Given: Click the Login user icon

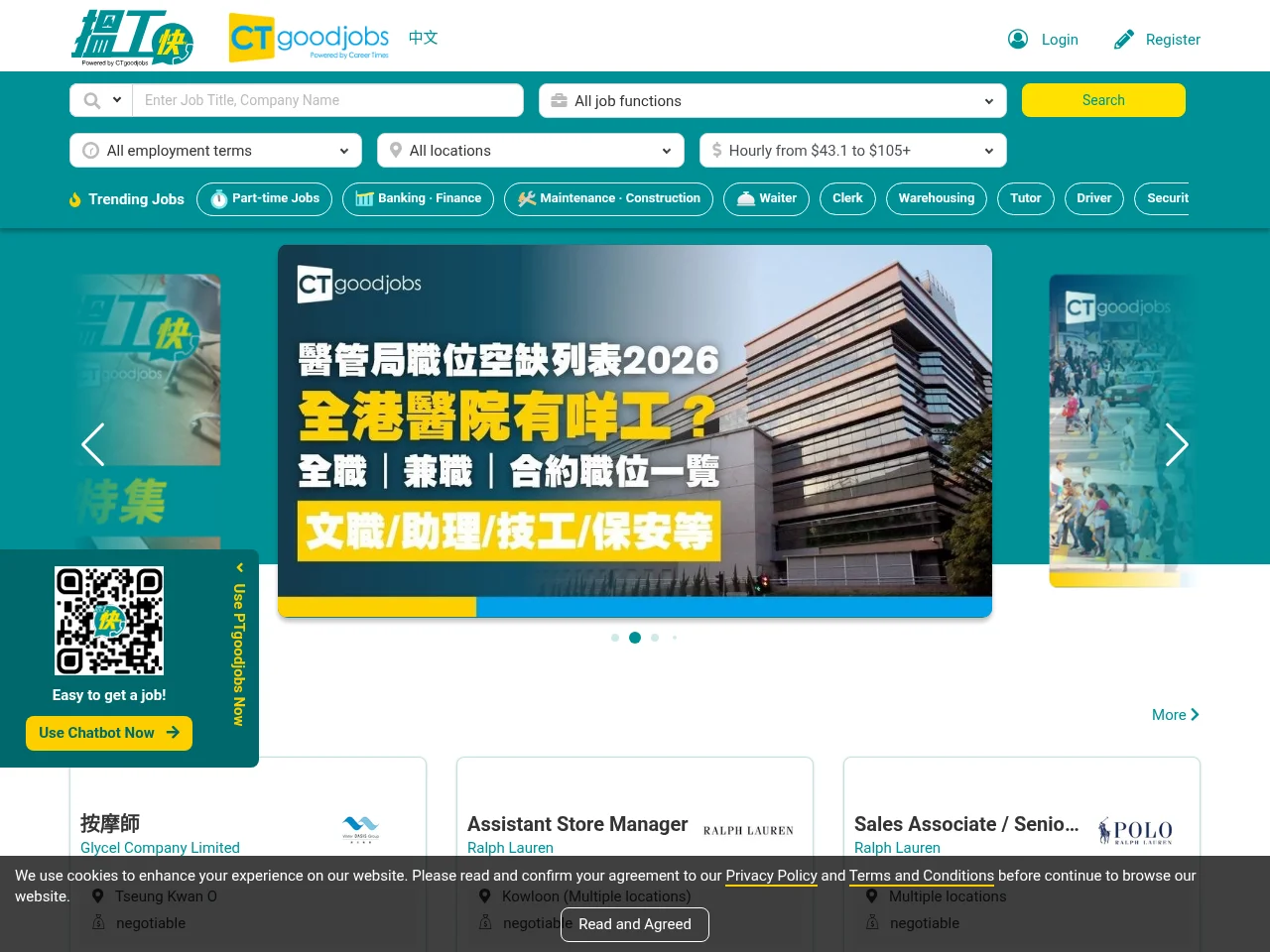Looking at the screenshot, I should click(x=1018, y=39).
